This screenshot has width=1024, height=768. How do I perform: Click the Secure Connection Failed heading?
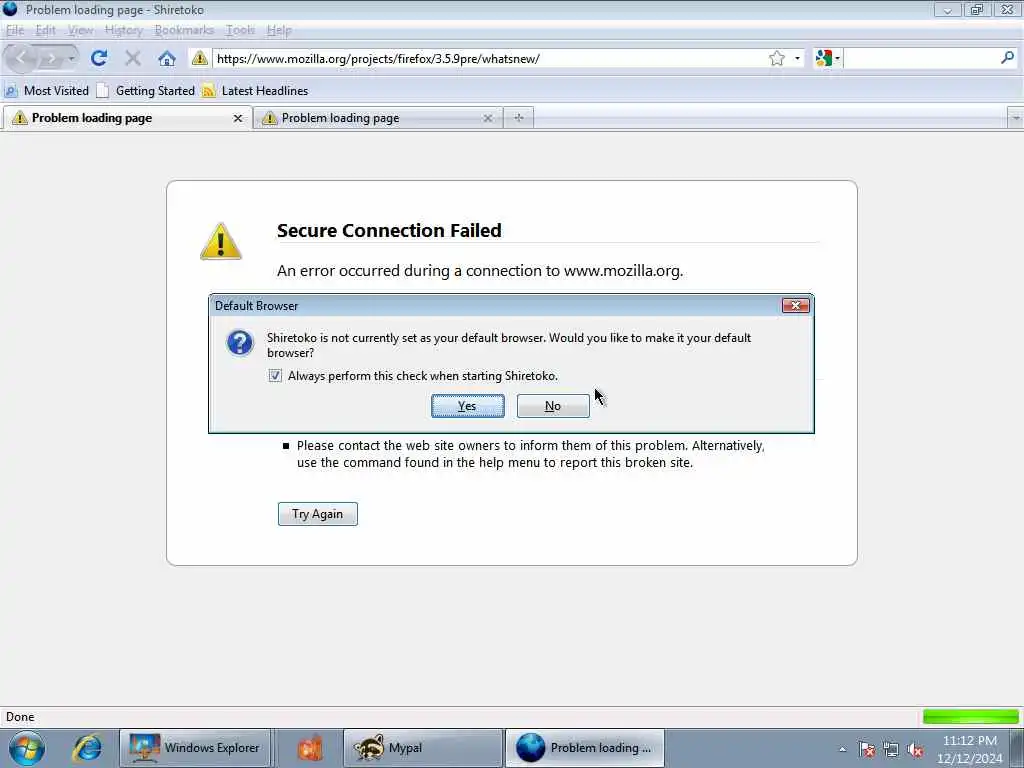(x=389, y=231)
